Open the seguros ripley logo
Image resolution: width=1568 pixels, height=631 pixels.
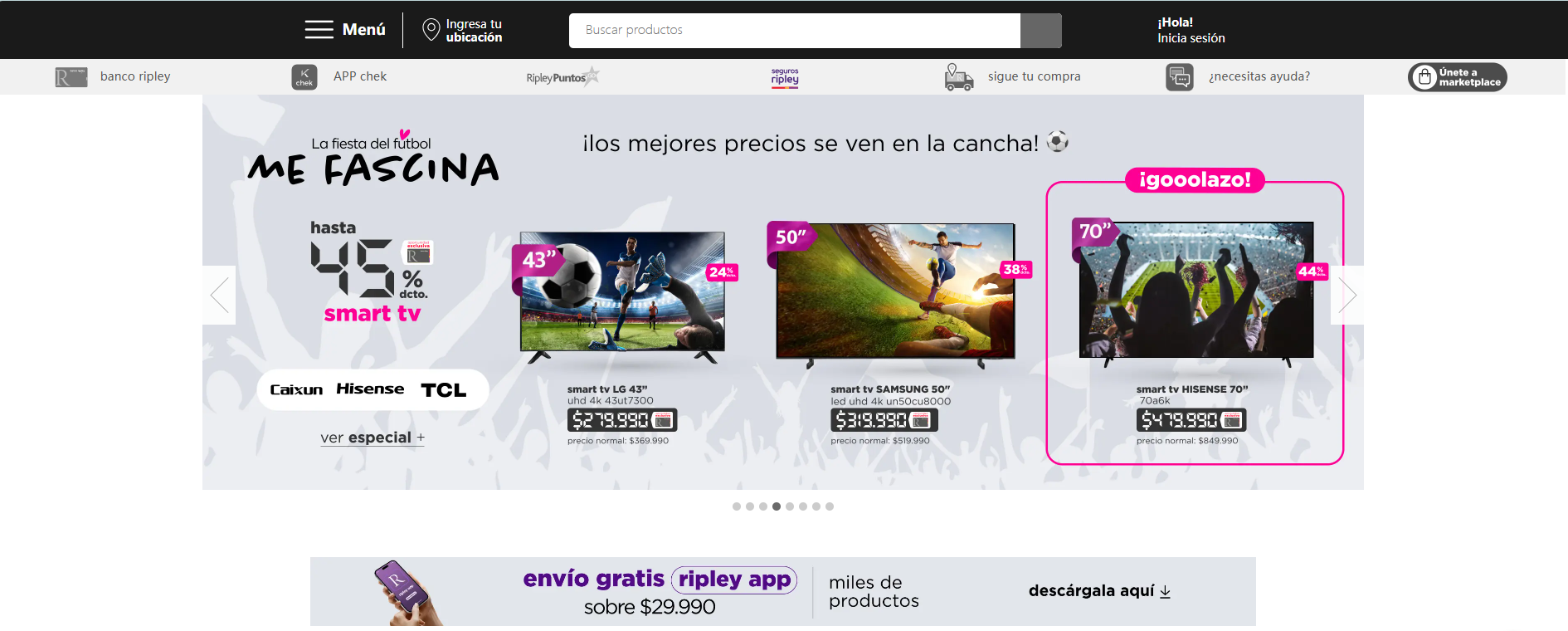point(785,77)
